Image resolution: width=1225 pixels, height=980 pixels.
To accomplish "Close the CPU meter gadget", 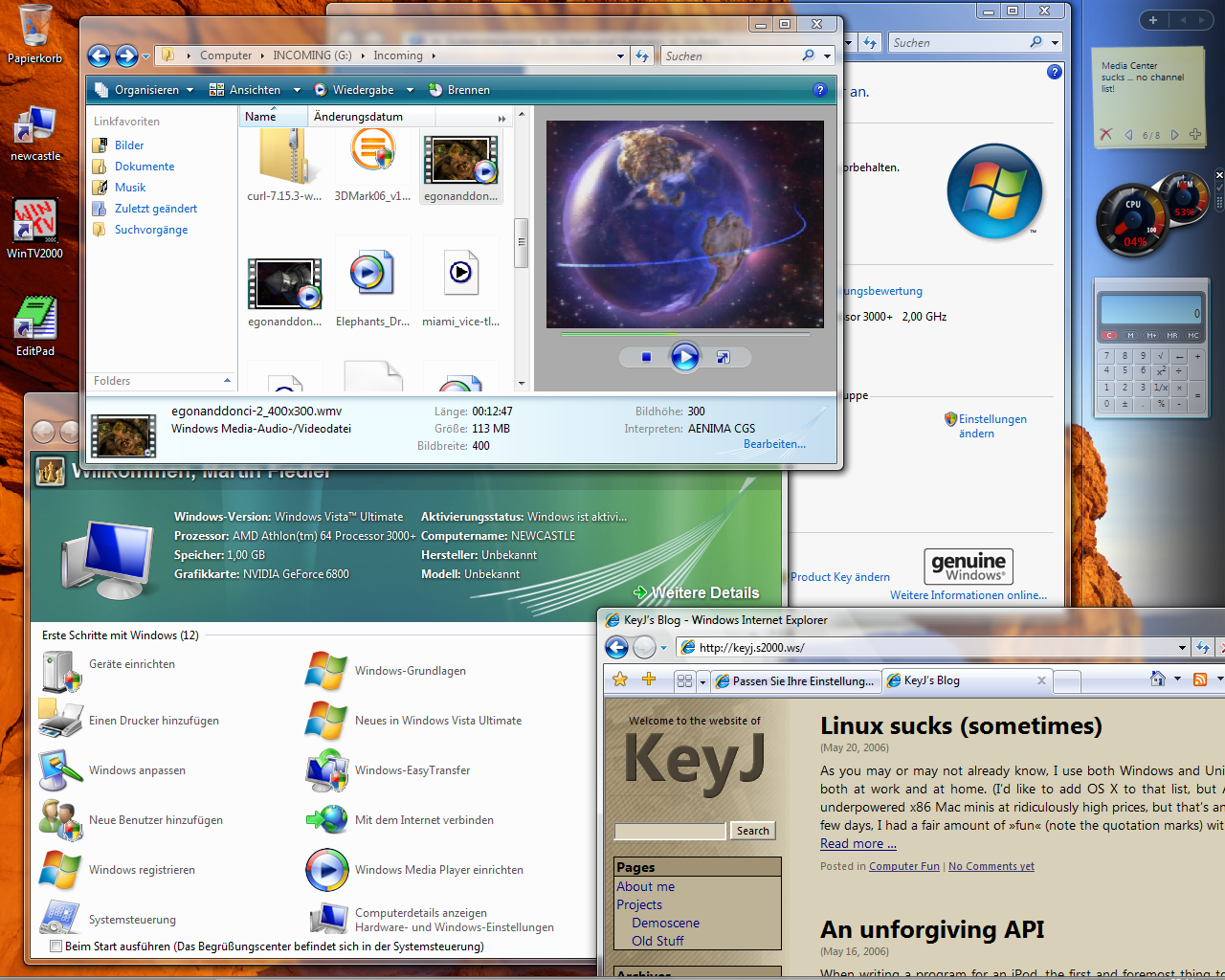I will (1219, 175).
